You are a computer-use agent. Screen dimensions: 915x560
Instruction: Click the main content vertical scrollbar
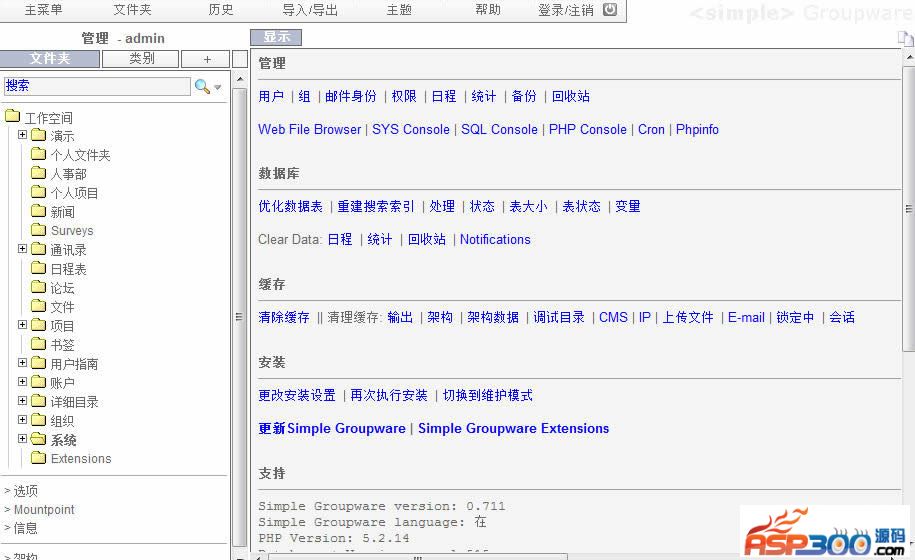[x=909, y=209]
